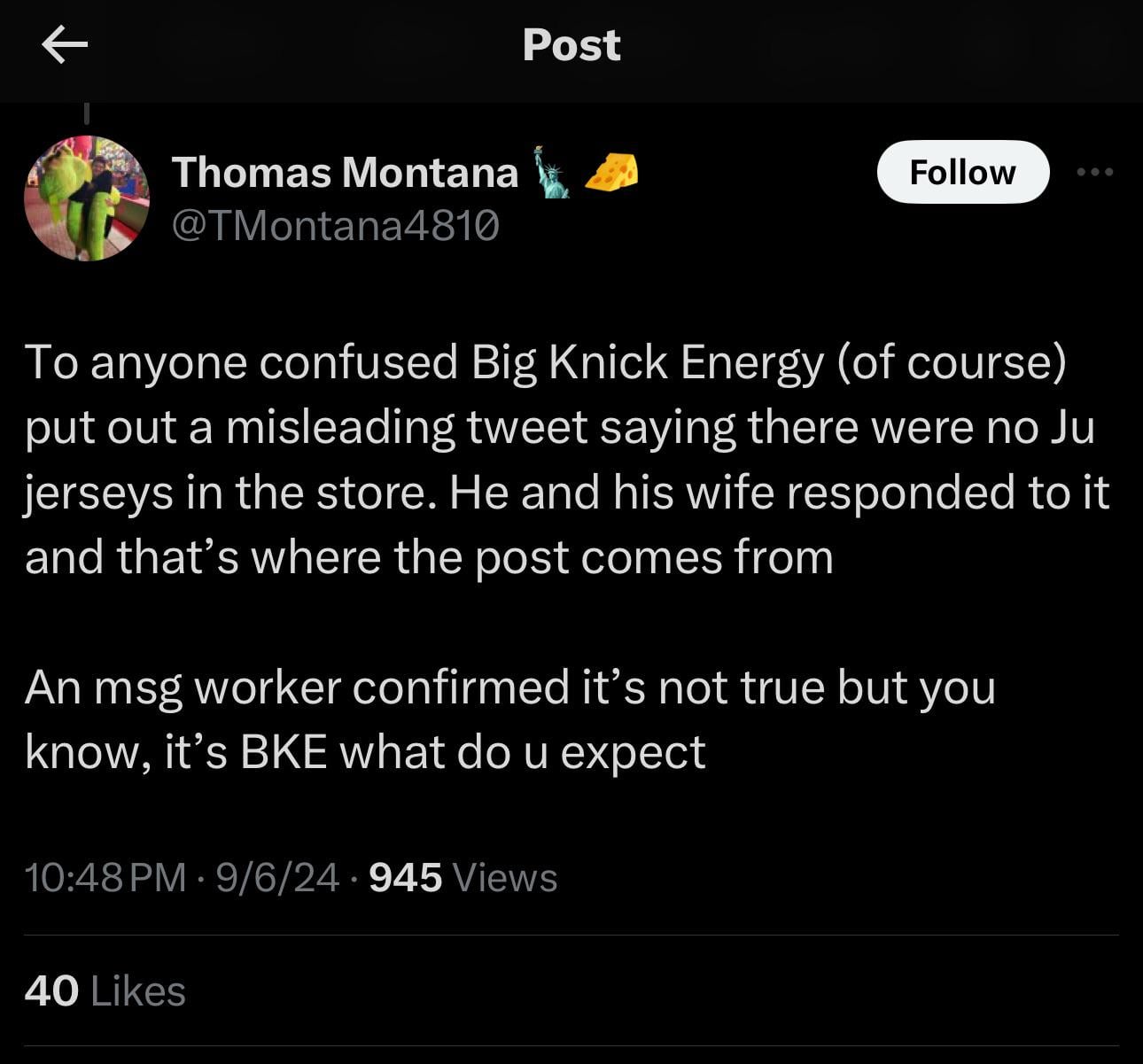Open Thomas Montana's profile picture
Viewport: 1143px width, 1064px height.
click(x=86, y=198)
